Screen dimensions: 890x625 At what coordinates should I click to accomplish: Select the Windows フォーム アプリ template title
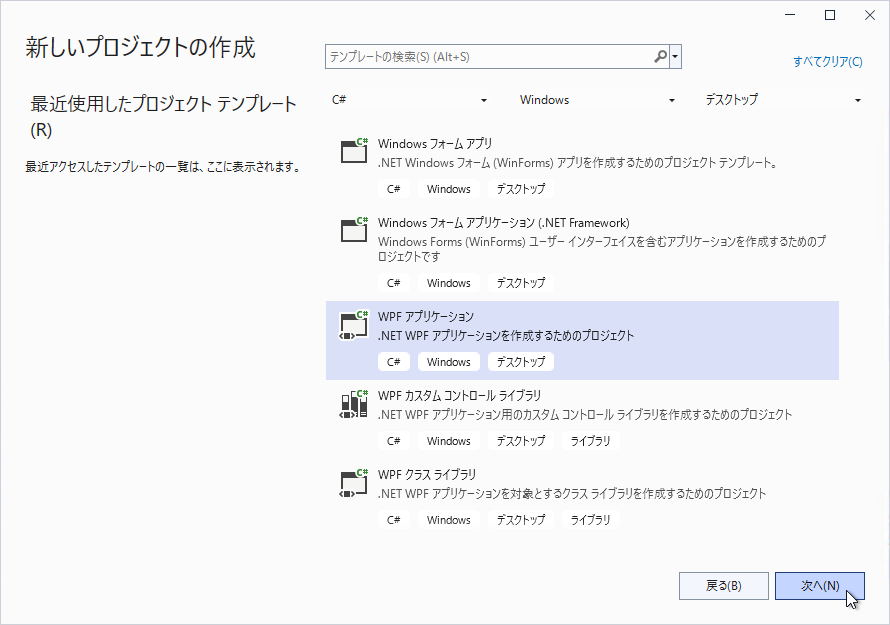pyautogui.click(x=435, y=144)
